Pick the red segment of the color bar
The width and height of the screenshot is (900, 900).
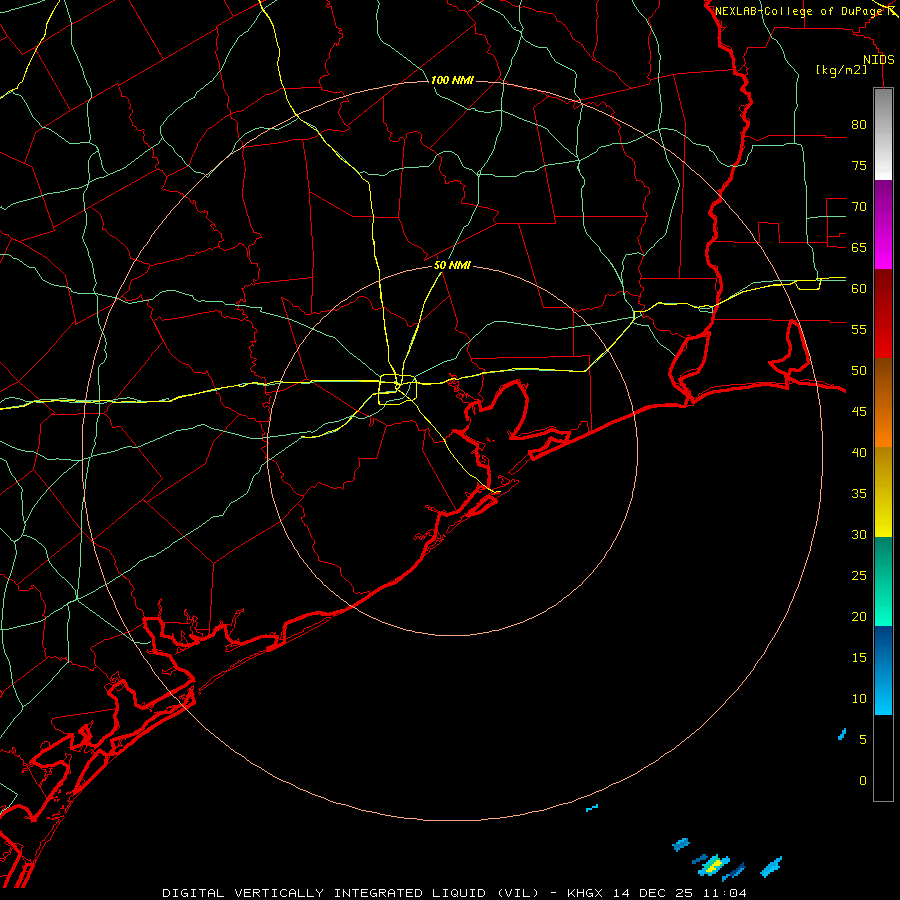(883, 313)
